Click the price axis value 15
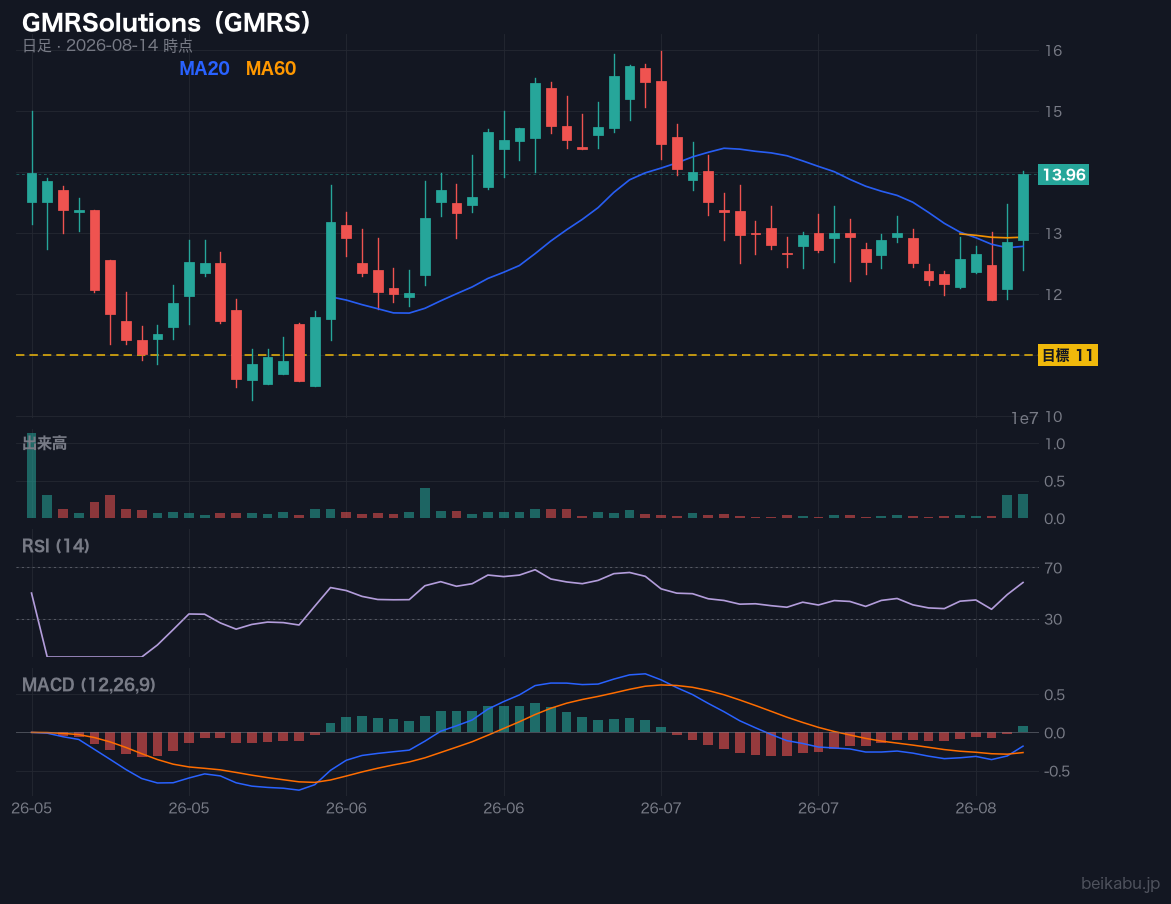The height and width of the screenshot is (904, 1171). tap(1053, 112)
